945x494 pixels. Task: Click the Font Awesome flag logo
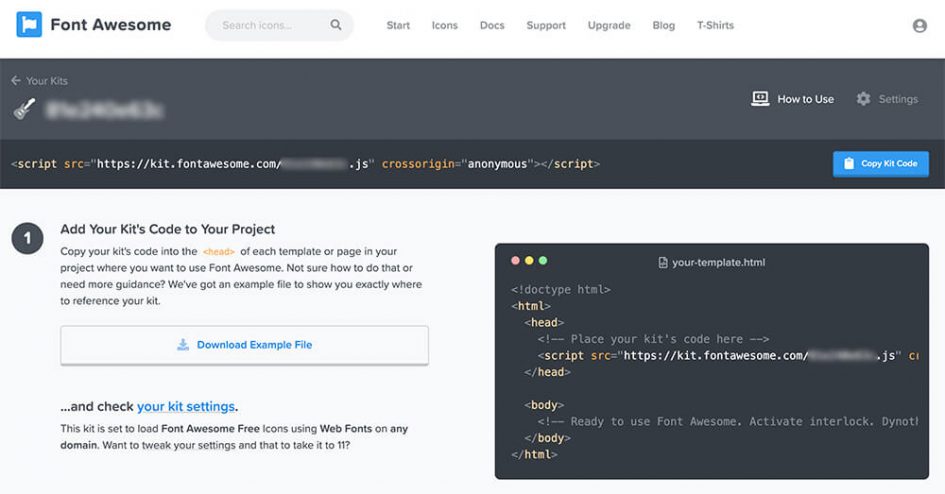tap(29, 25)
